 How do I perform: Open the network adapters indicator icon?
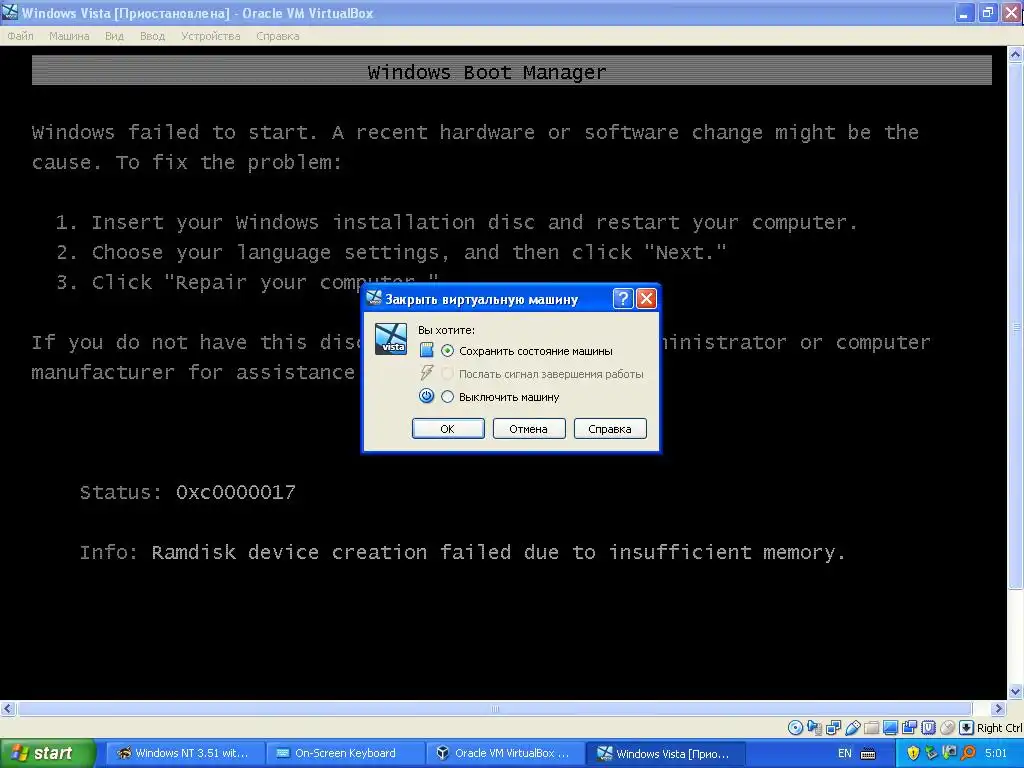[x=833, y=728]
